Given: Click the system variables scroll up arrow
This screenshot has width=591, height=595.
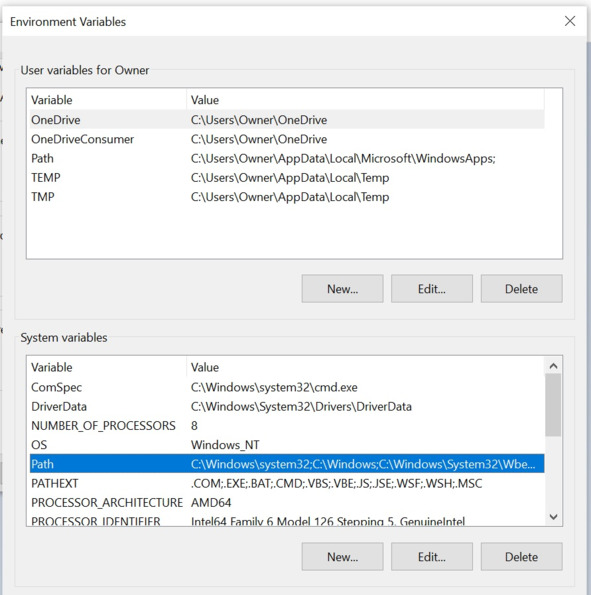Looking at the screenshot, I should [x=553, y=366].
